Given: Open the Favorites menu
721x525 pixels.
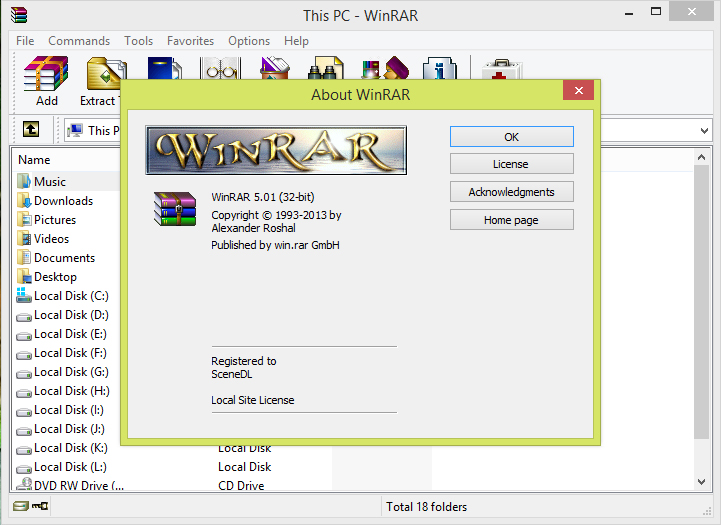Looking at the screenshot, I should tap(190, 41).
